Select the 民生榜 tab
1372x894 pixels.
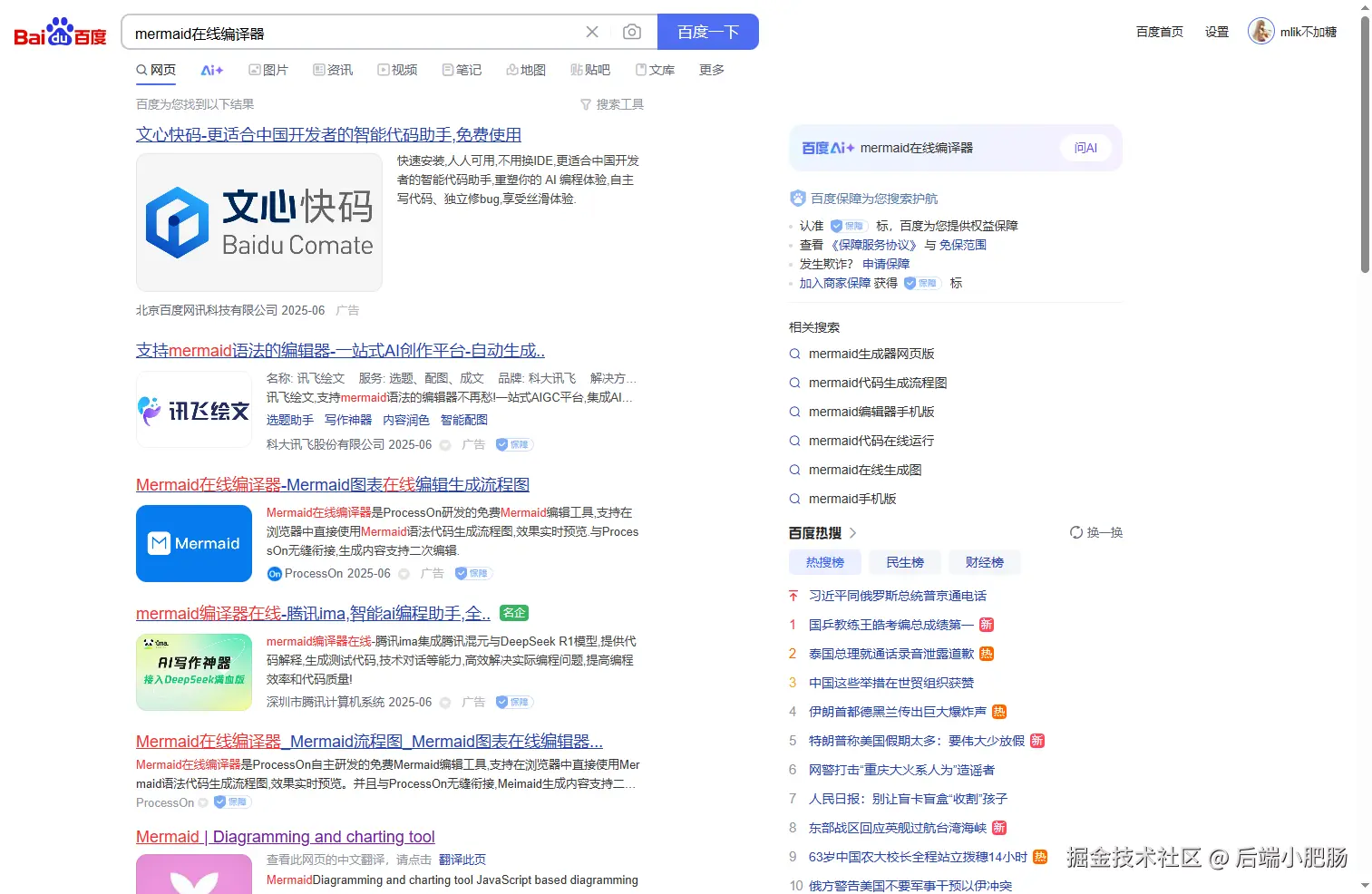point(905,562)
